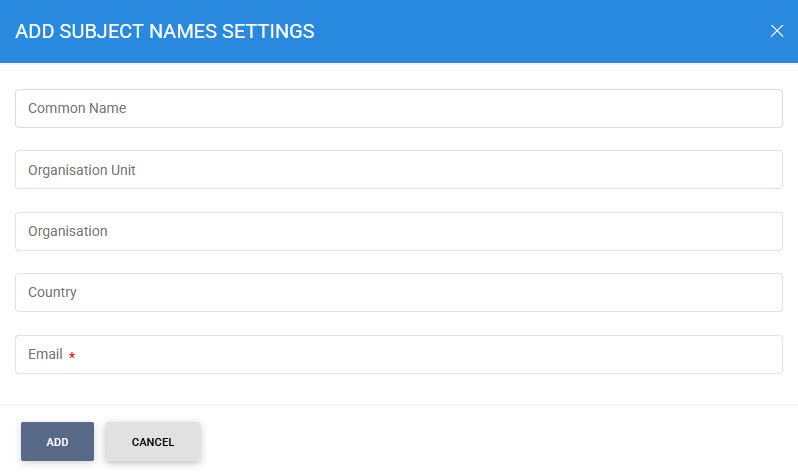Viewport: 798px width, 476px height.
Task: Click into the Country field
Action: [x=398, y=293]
